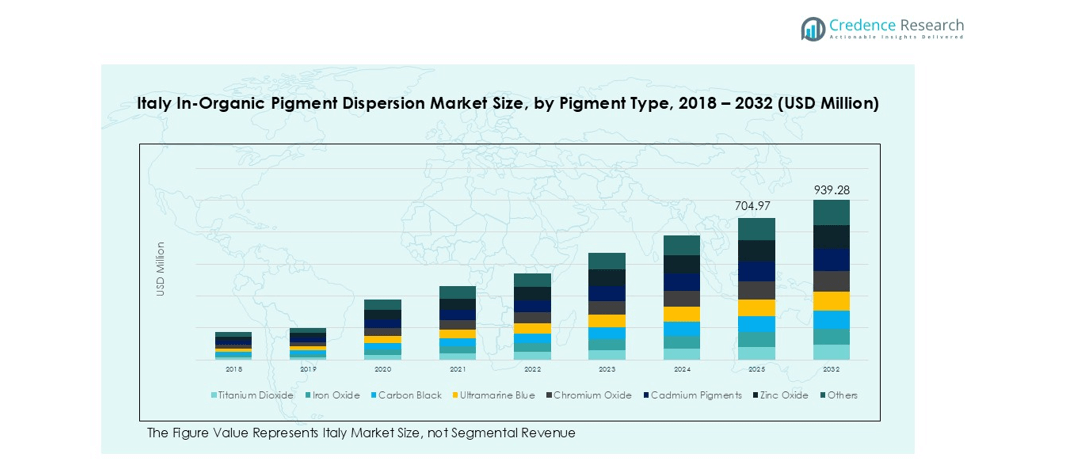Click the Ultramarine Blue legend swatch

[456, 395]
